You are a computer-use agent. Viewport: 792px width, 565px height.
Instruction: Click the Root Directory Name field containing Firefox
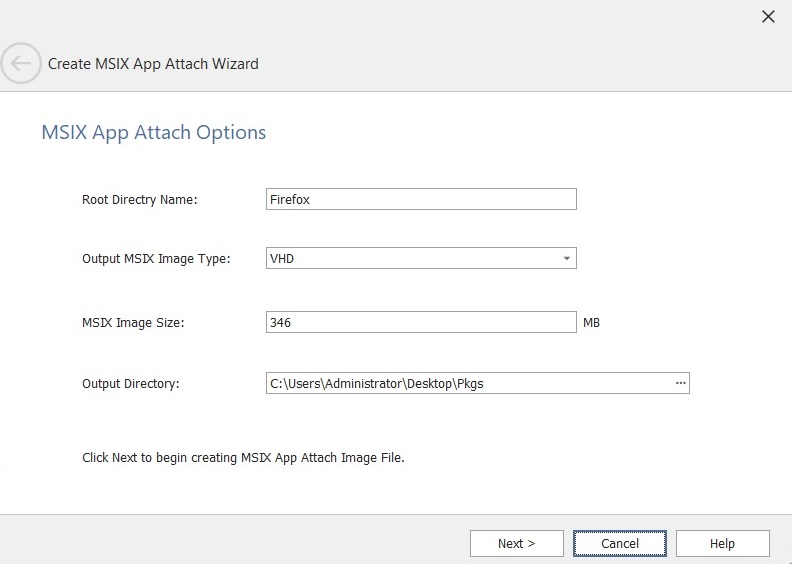[421, 199]
